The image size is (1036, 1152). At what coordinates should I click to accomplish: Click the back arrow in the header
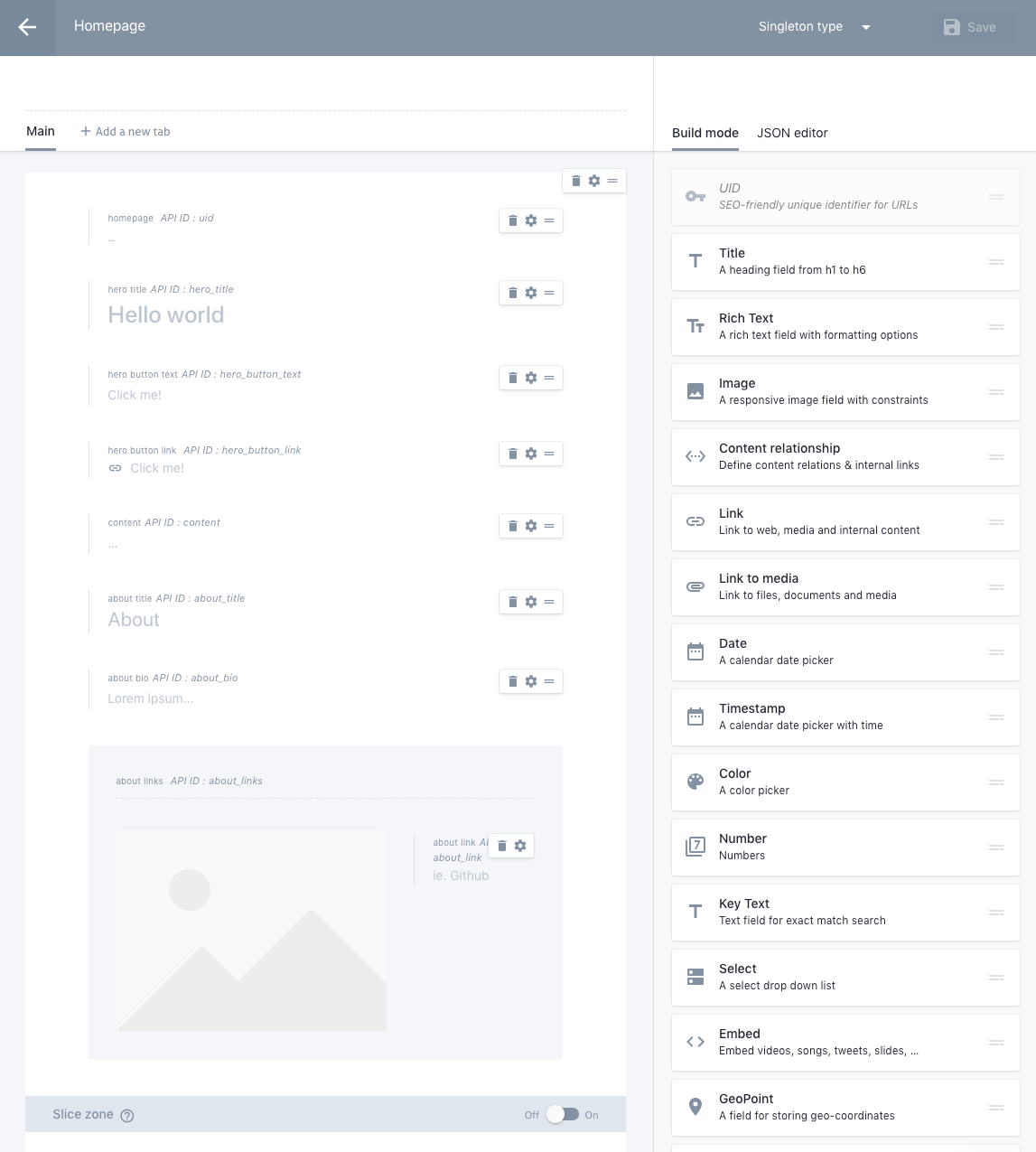click(x=27, y=27)
